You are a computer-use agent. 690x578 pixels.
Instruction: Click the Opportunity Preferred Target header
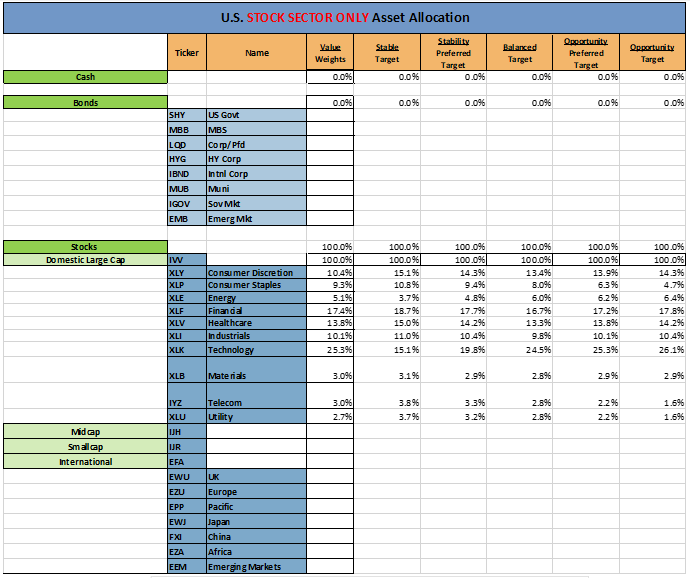(x=586, y=53)
